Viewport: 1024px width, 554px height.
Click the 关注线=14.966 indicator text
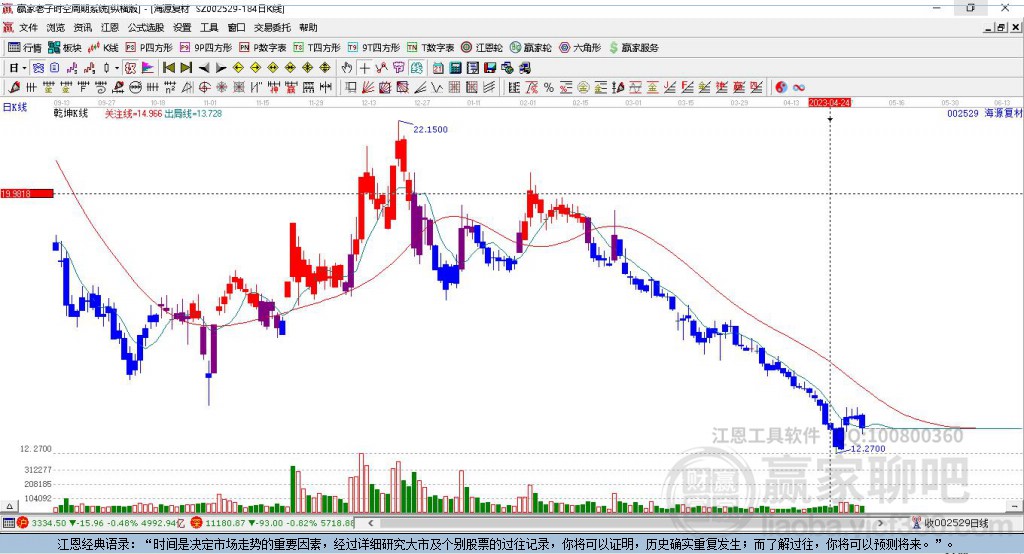pos(133,114)
